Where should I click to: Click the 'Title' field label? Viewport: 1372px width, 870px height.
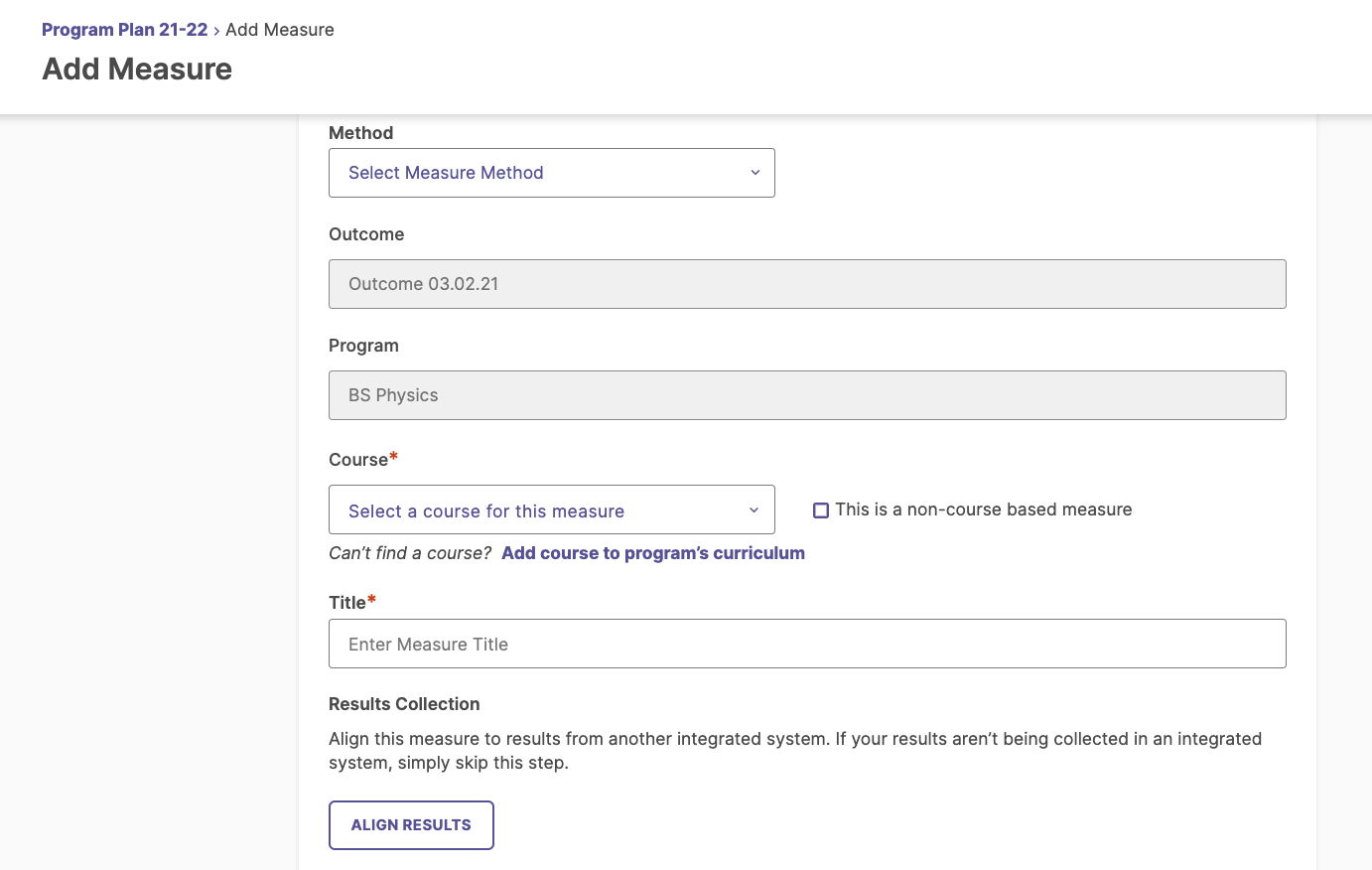click(347, 603)
